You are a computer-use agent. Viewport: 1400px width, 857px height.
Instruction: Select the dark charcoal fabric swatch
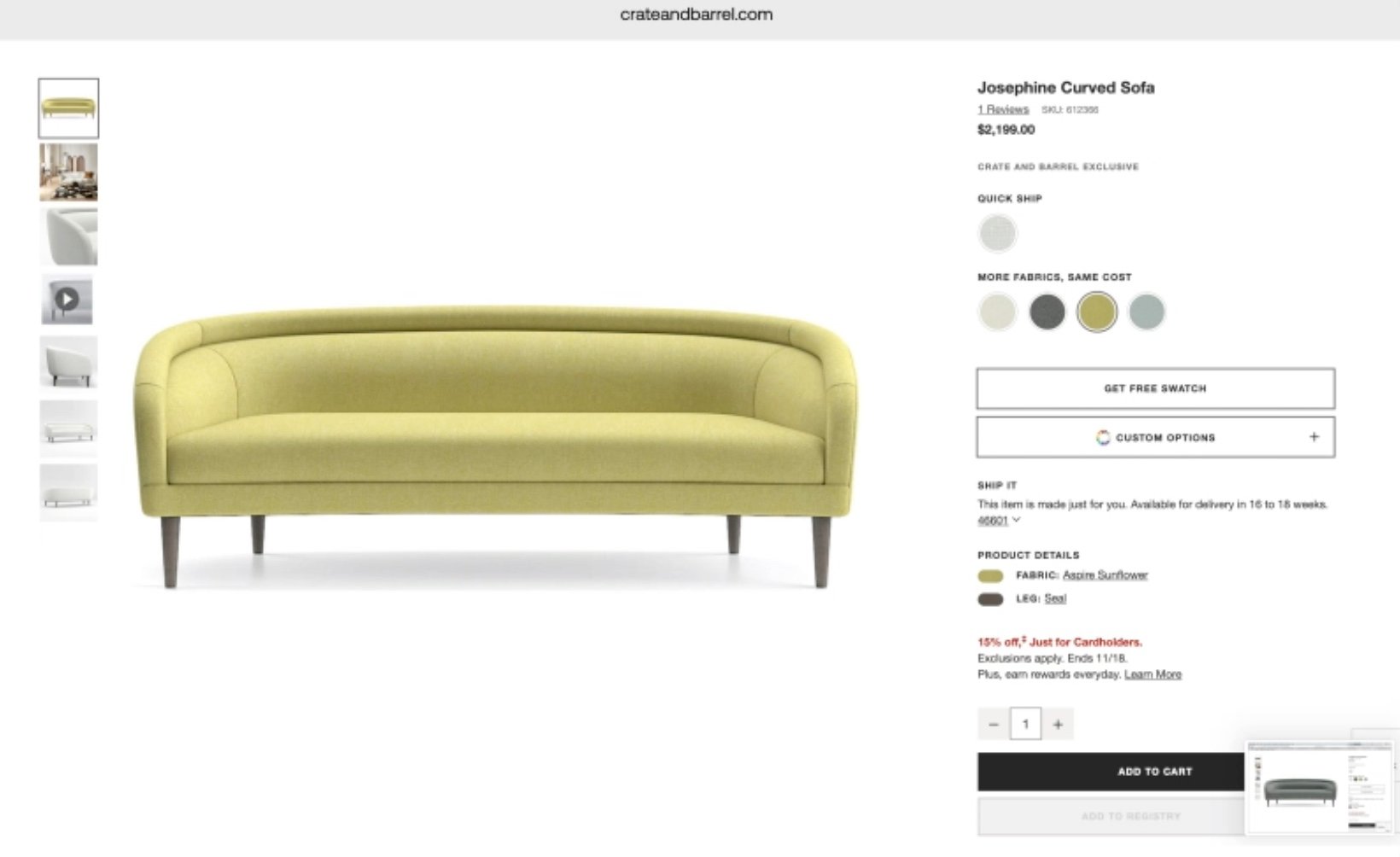[x=1047, y=312]
